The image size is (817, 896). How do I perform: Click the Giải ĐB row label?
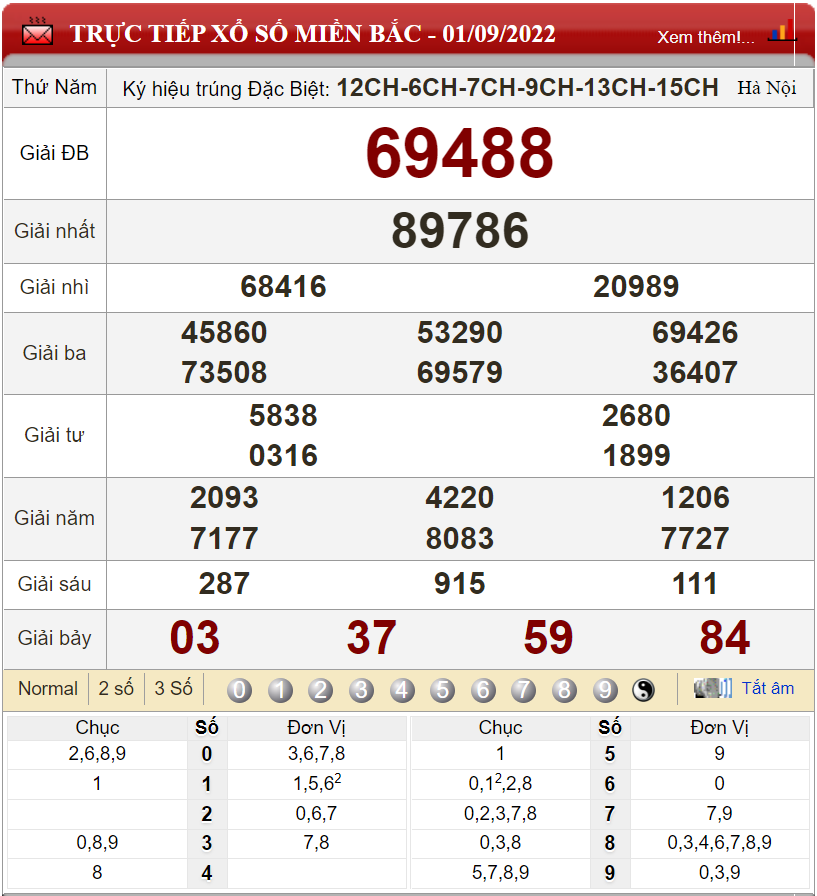click(x=55, y=153)
